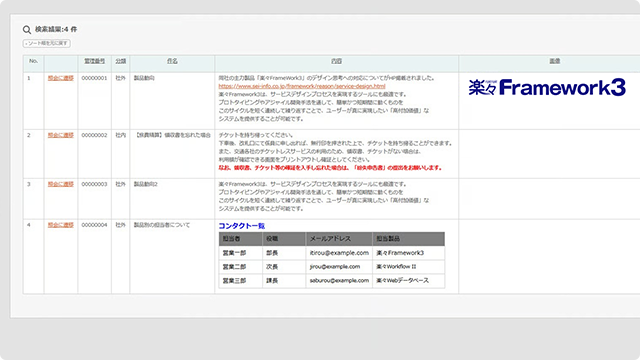Screen dimensions: 640x360
Task: Click the 役職 contact table header
Action: (x=284, y=239)
